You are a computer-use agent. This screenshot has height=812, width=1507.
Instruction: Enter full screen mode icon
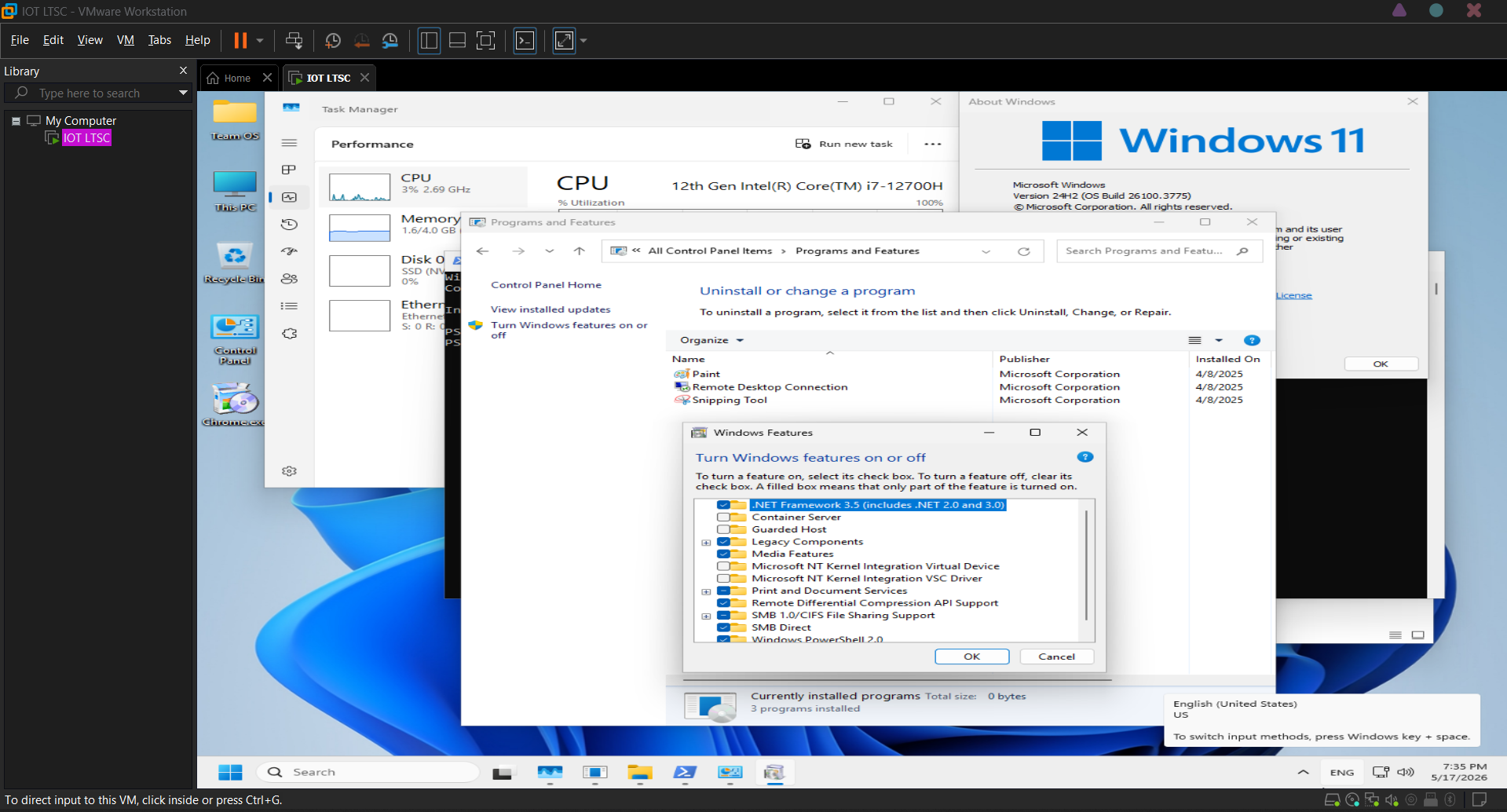pyautogui.click(x=486, y=41)
